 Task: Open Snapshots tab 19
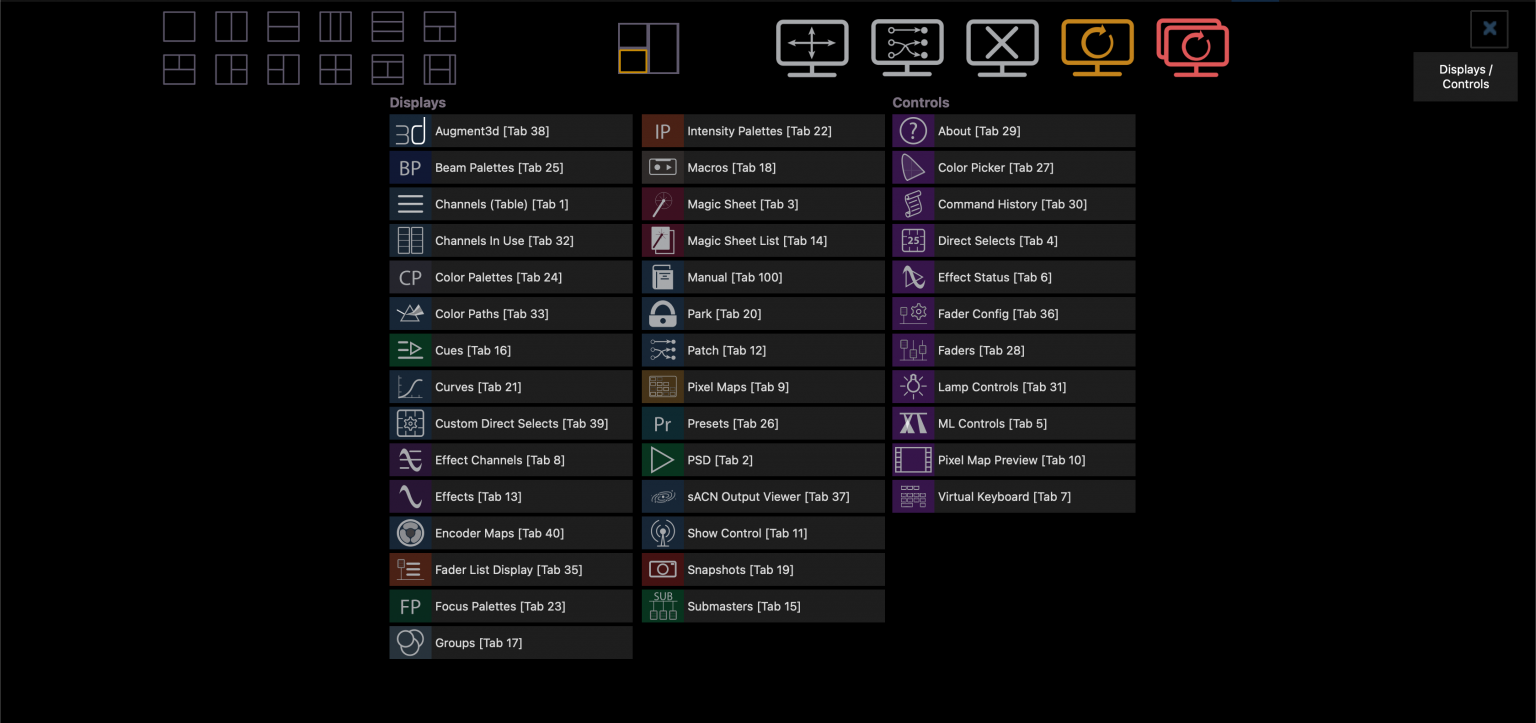(763, 569)
